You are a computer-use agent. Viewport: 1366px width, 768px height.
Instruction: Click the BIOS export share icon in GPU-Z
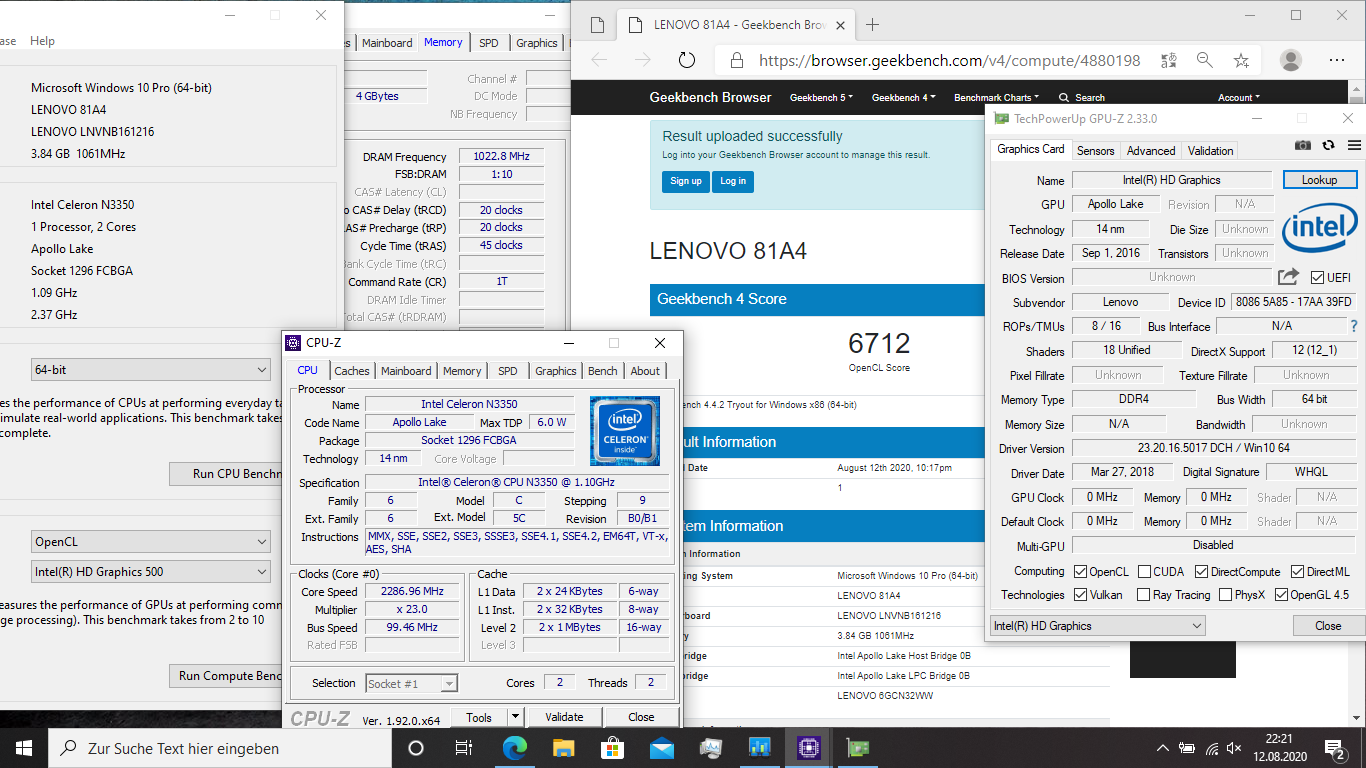pyautogui.click(x=1289, y=277)
